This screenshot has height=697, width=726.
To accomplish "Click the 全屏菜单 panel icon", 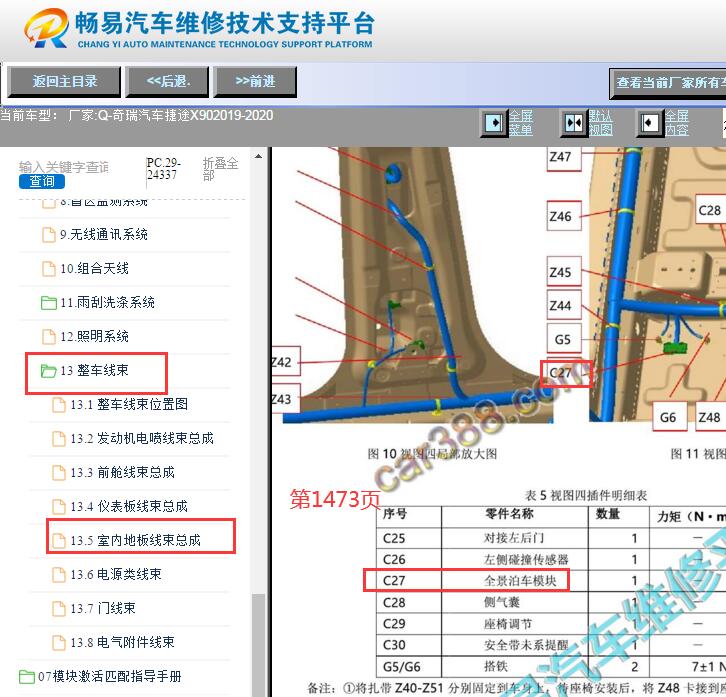I will 494,123.
